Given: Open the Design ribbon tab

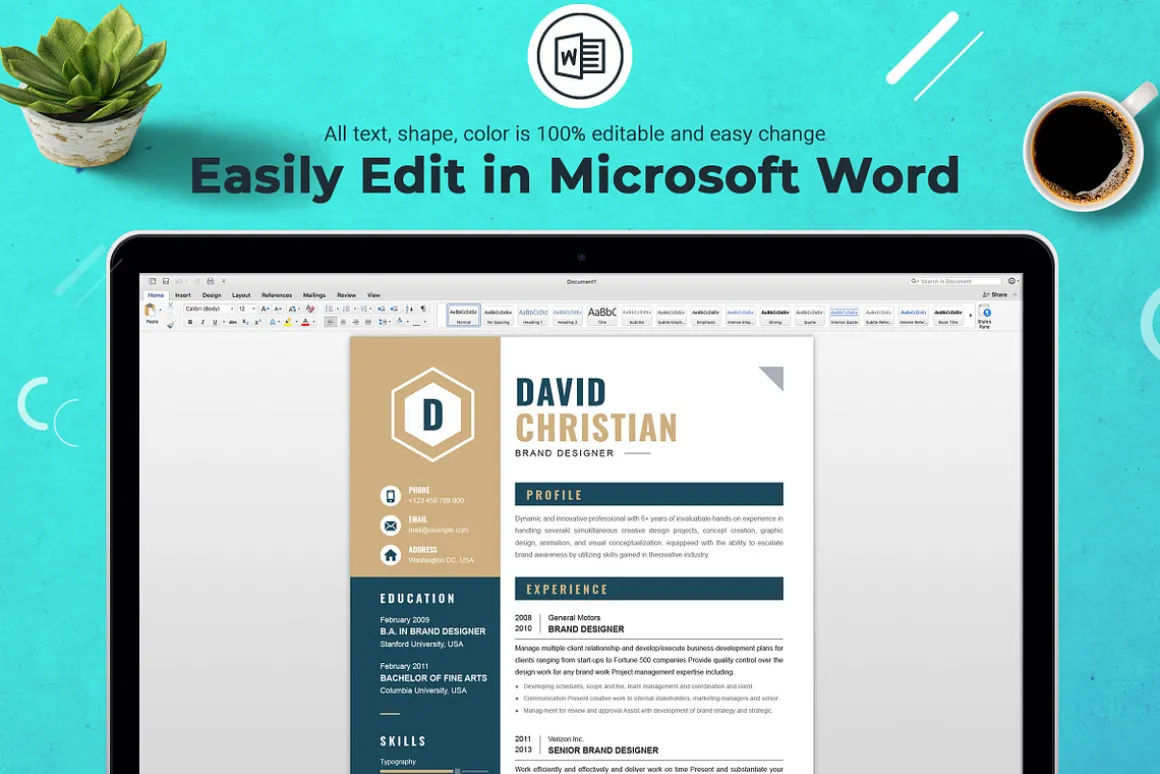Looking at the screenshot, I should point(212,295).
